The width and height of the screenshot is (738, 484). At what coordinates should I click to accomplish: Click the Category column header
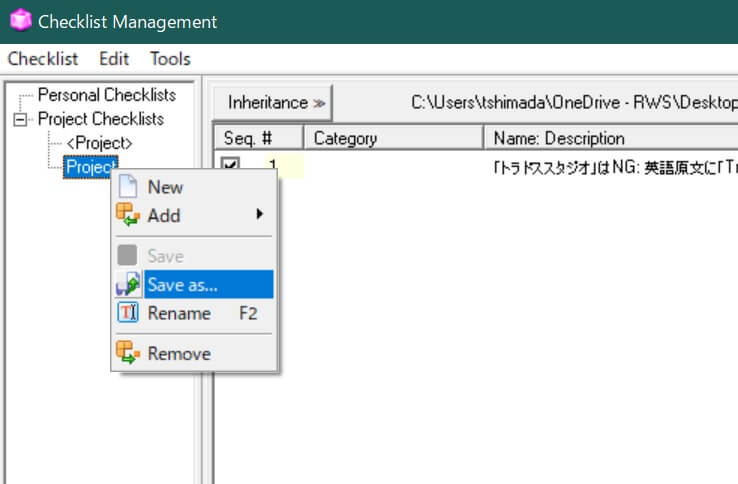(345, 139)
